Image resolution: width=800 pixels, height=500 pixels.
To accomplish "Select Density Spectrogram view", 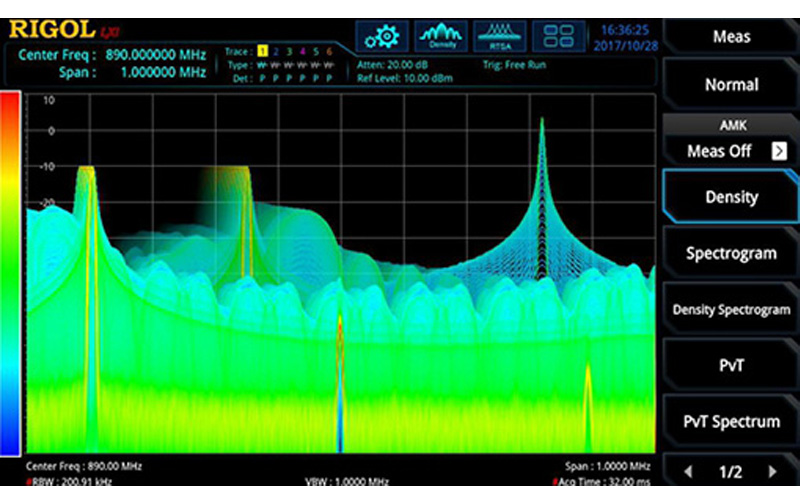I will (x=731, y=310).
